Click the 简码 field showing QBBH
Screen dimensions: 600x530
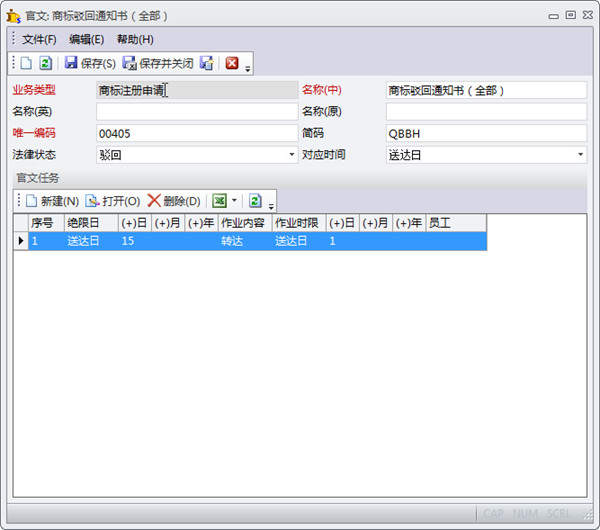tap(486, 134)
